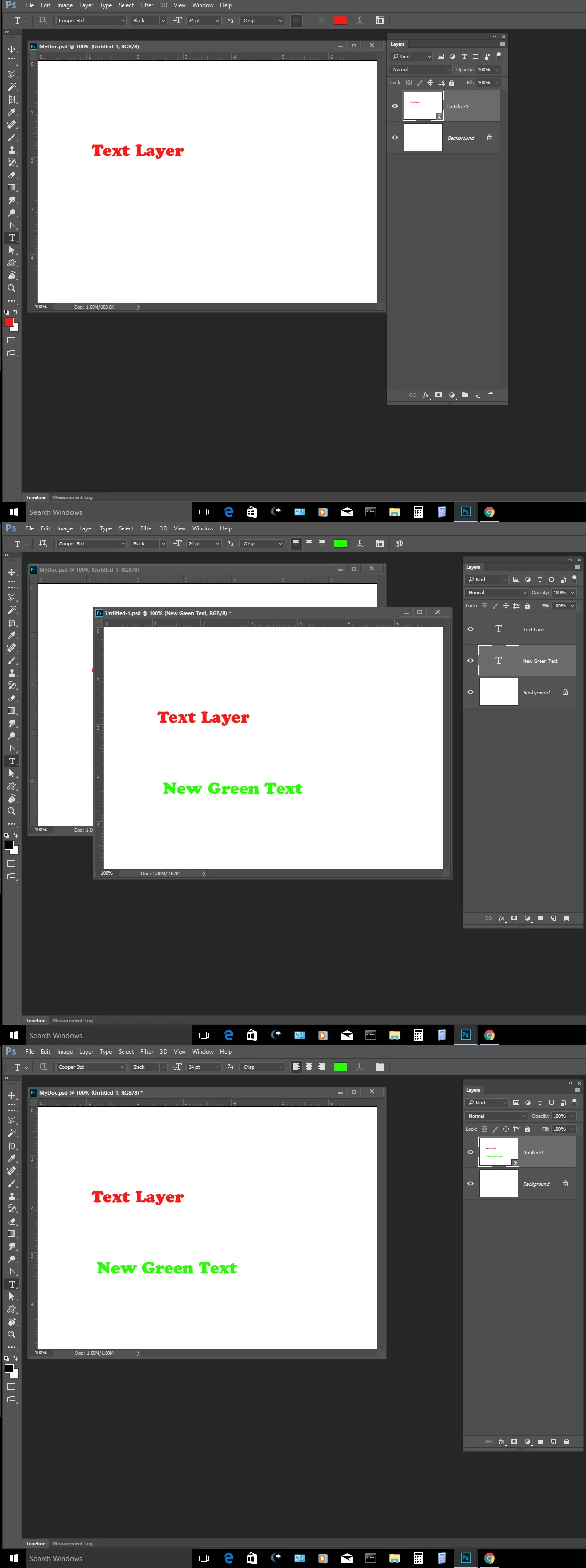The image size is (586, 1568).
Task: Click green text color swatch next to 3D button
Action: point(340,543)
